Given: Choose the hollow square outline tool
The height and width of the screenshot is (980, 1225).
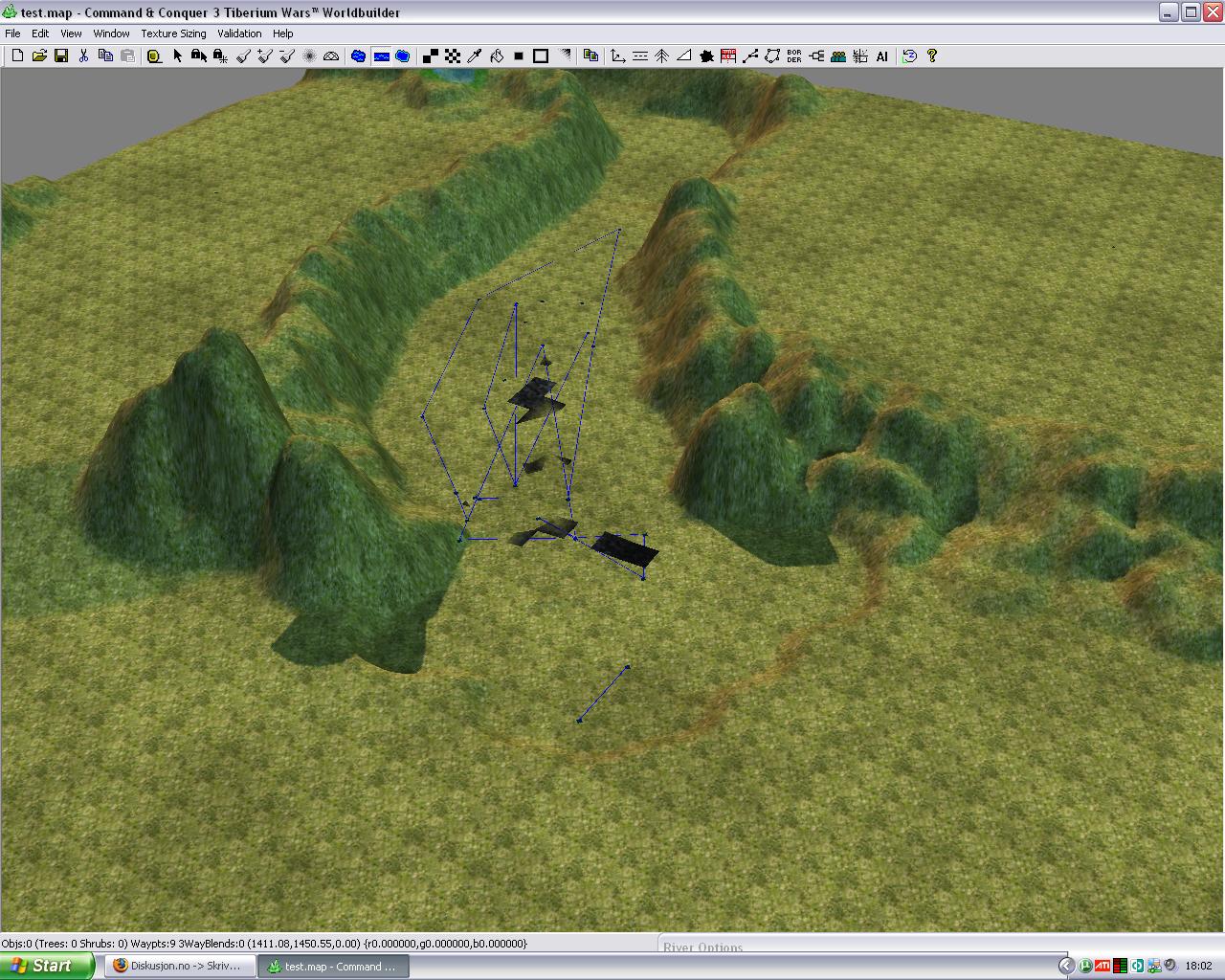Looking at the screenshot, I should (x=541, y=56).
